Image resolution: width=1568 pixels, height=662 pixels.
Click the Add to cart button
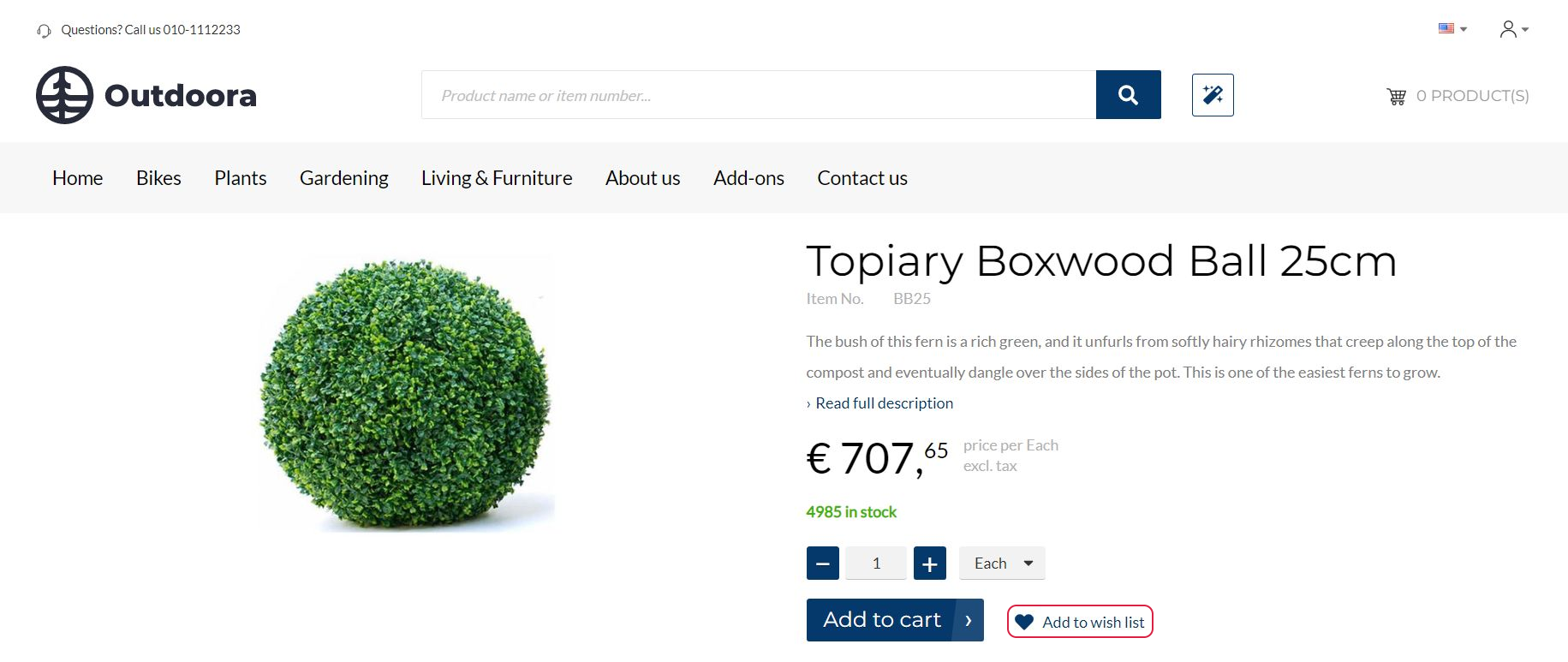(895, 620)
